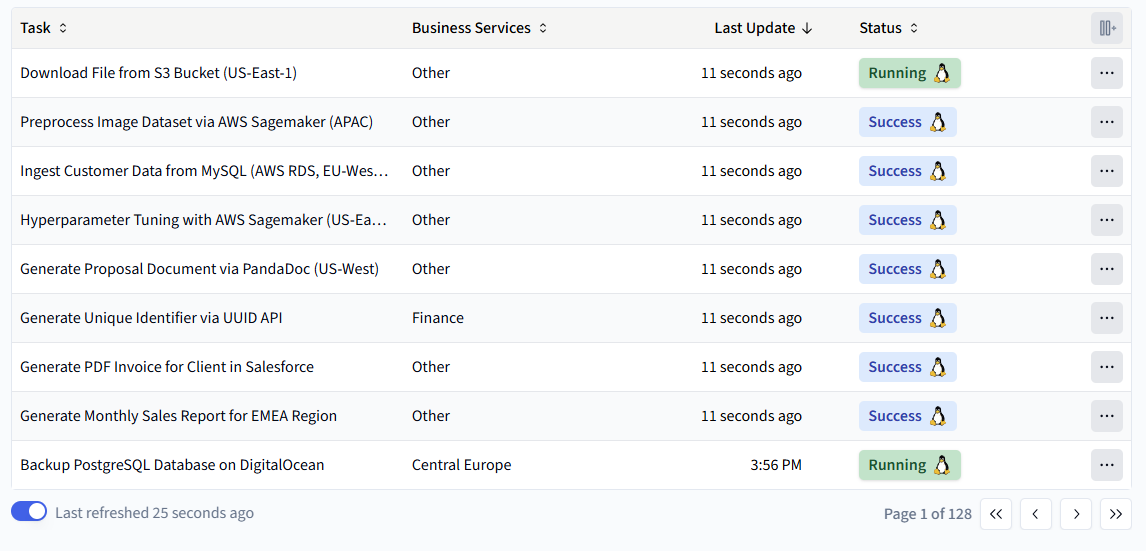Open the column configuration icon in header
The width and height of the screenshot is (1146, 551).
pos(1107,28)
